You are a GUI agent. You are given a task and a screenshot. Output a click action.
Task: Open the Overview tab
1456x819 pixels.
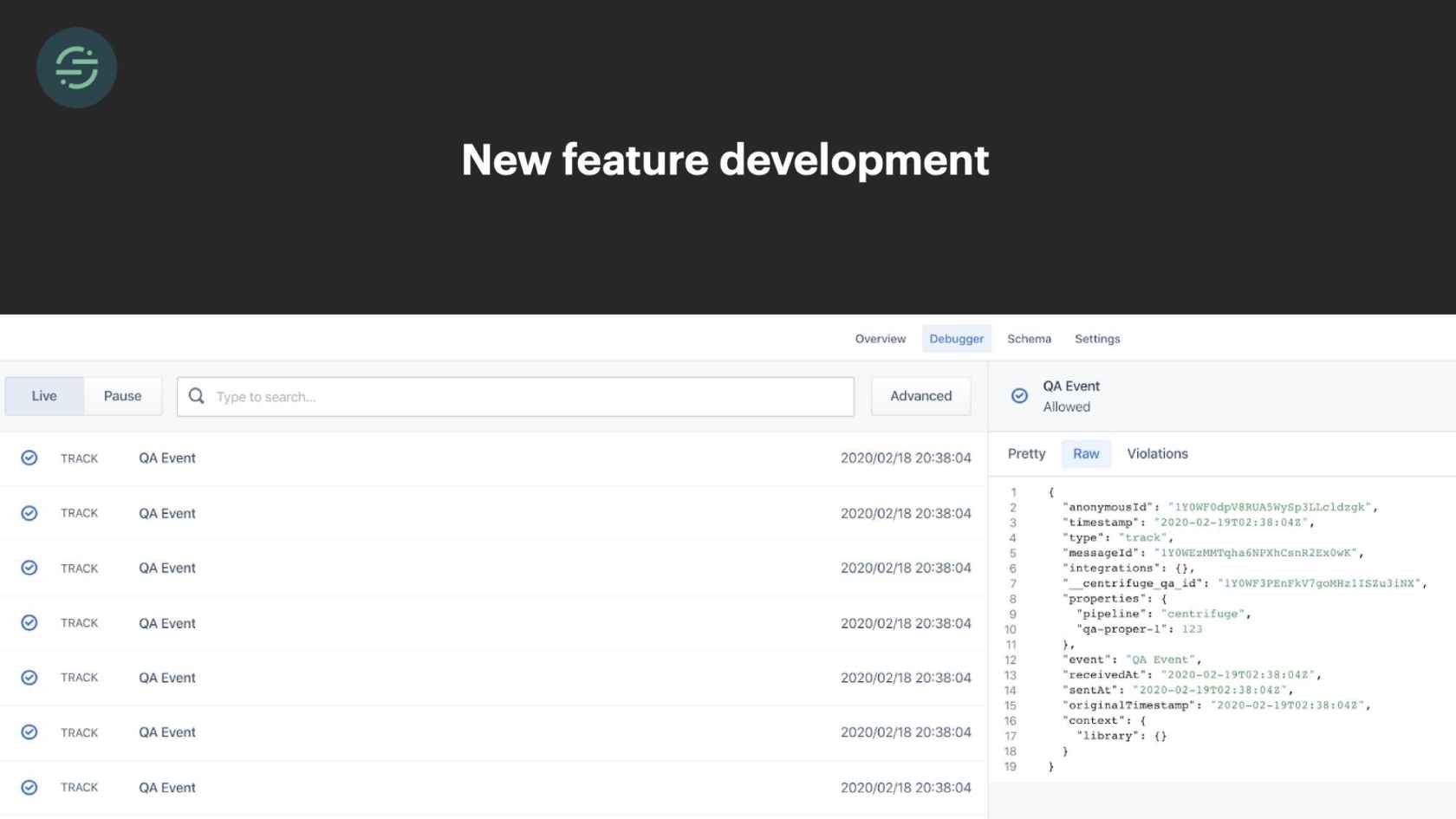pyautogui.click(x=880, y=339)
